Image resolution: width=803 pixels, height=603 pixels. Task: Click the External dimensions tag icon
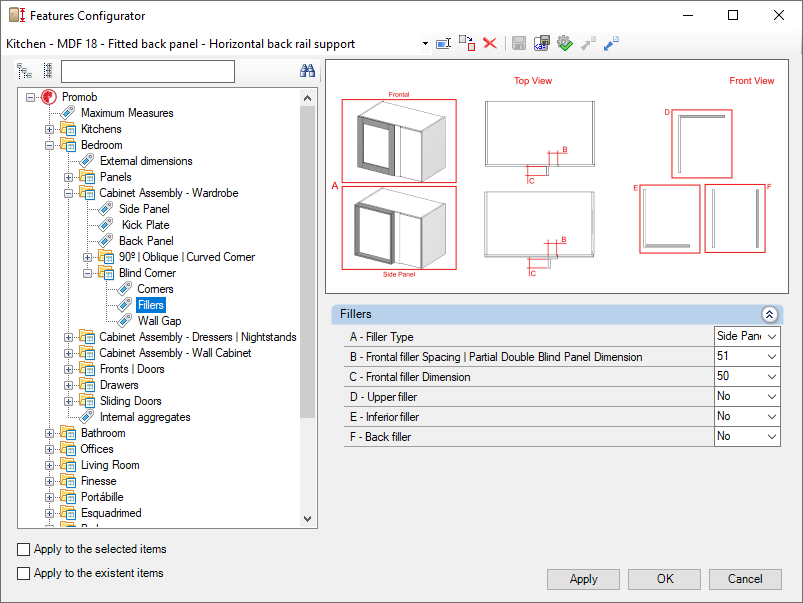87,161
